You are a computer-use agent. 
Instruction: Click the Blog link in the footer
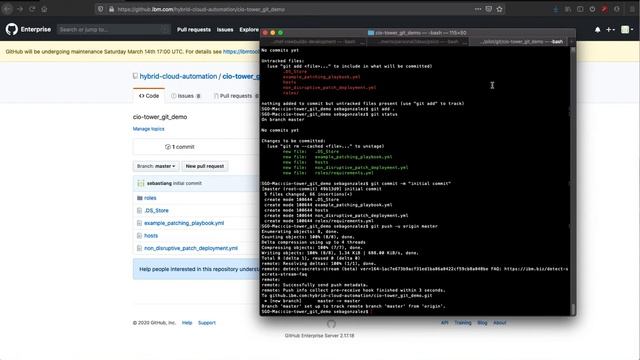(x=482, y=323)
